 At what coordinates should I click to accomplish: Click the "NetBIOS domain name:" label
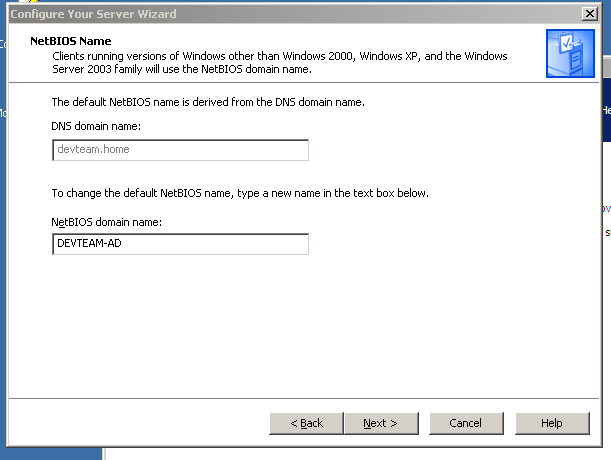pyautogui.click(x=106, y=221)
